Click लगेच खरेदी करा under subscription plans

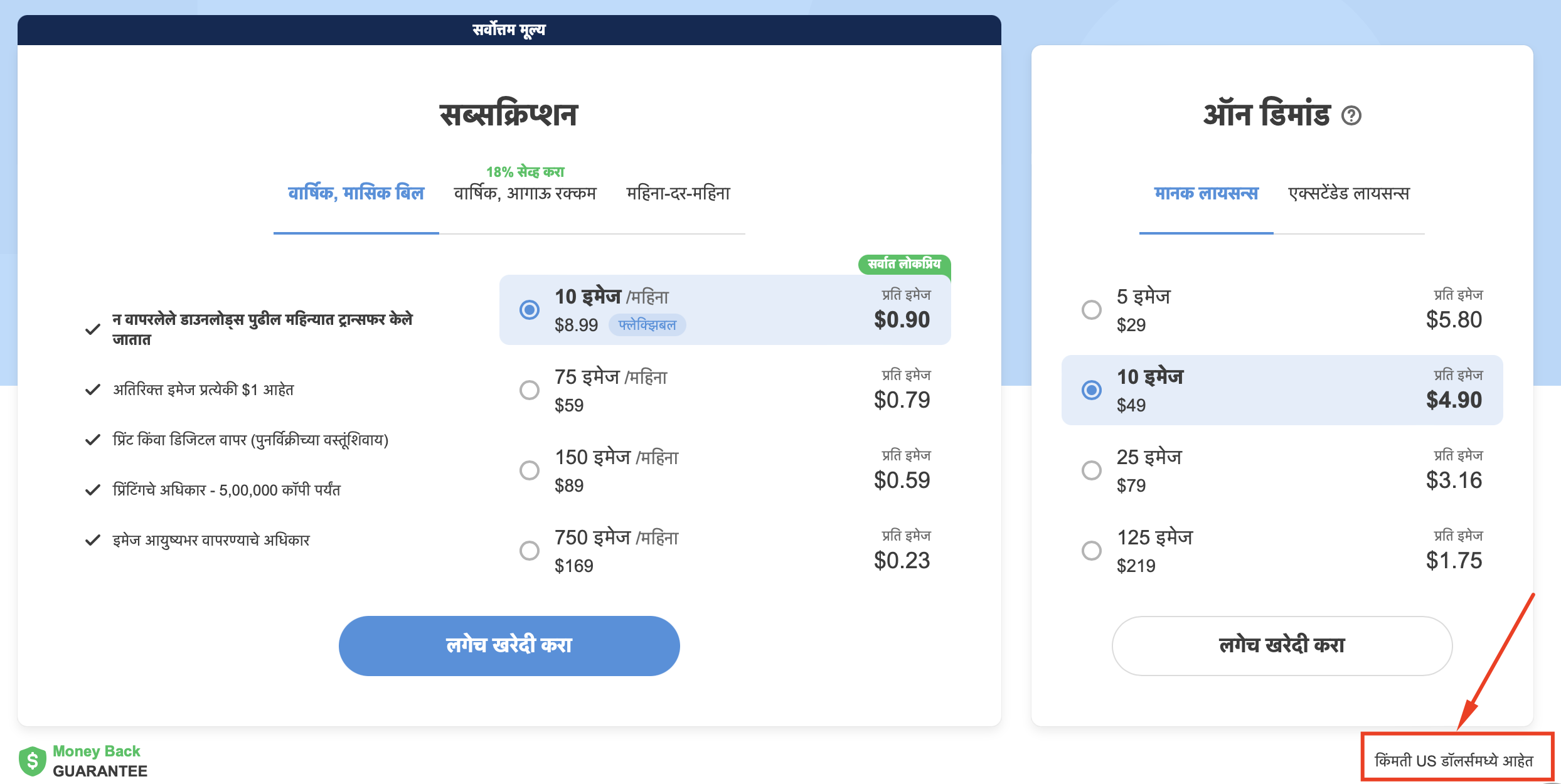coord(509,645)
